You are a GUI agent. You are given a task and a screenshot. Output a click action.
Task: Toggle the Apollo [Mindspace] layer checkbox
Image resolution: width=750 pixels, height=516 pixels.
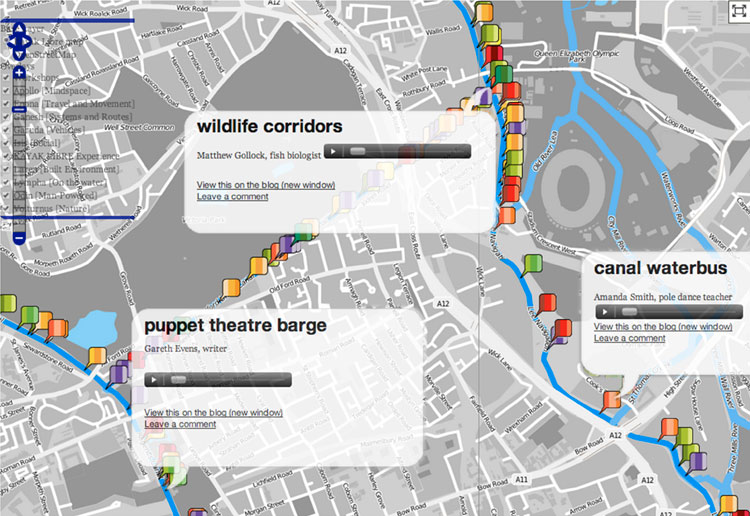pyautogui.click(x=6, y=91)
